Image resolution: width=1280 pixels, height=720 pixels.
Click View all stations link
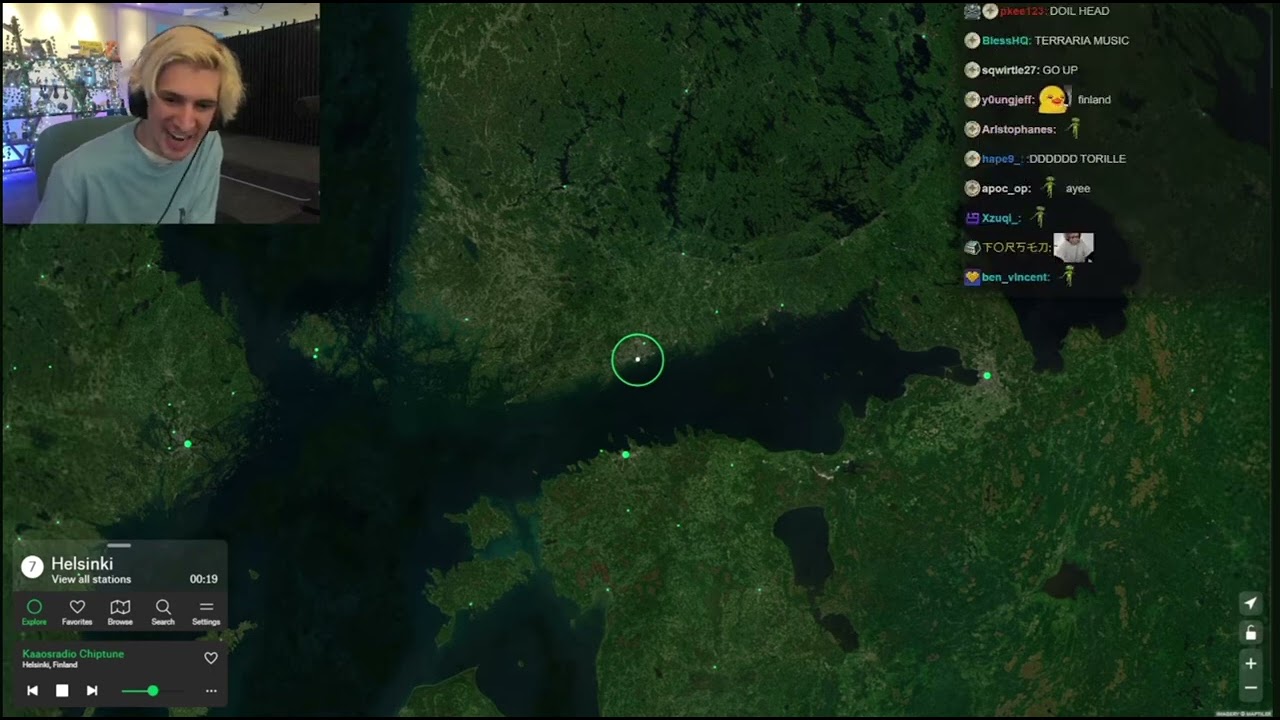[91, 580]
